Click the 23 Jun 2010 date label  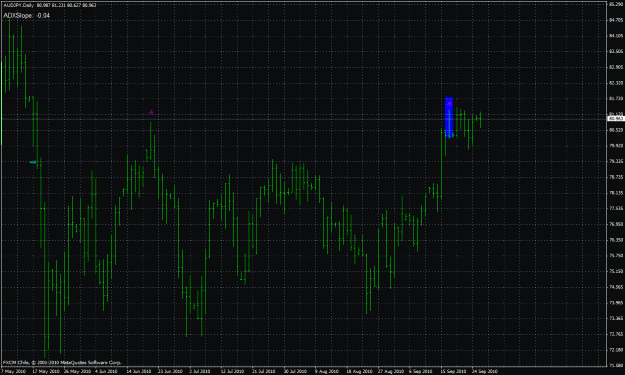[x=170, y=371]
